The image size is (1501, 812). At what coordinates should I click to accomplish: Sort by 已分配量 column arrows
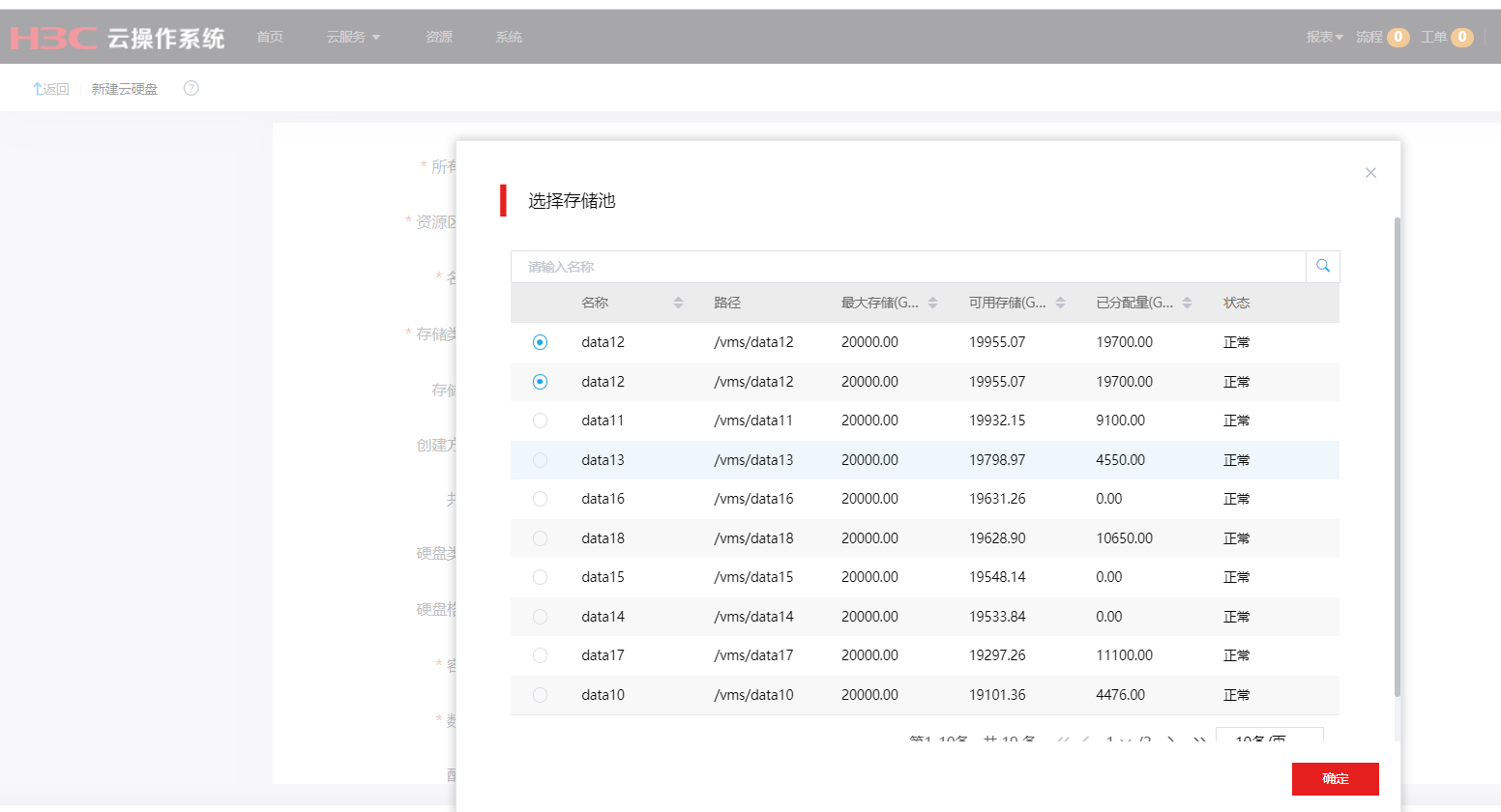(x=1187, y=303)
